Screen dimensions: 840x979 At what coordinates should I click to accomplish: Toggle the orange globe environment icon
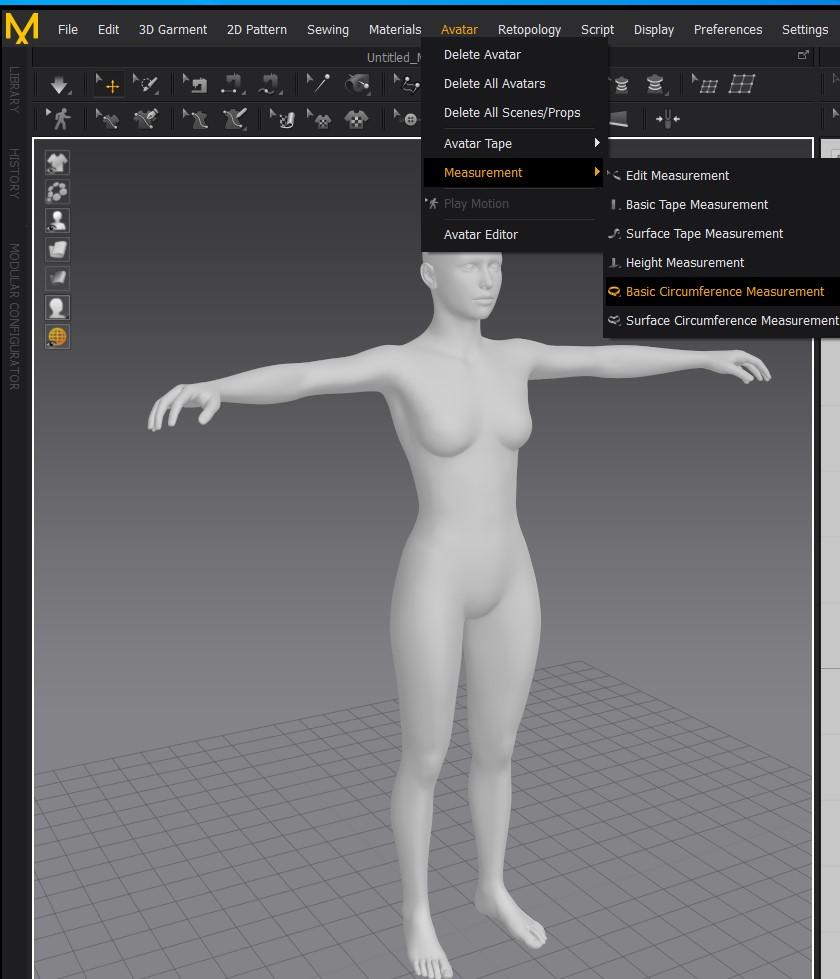[57, 337]
